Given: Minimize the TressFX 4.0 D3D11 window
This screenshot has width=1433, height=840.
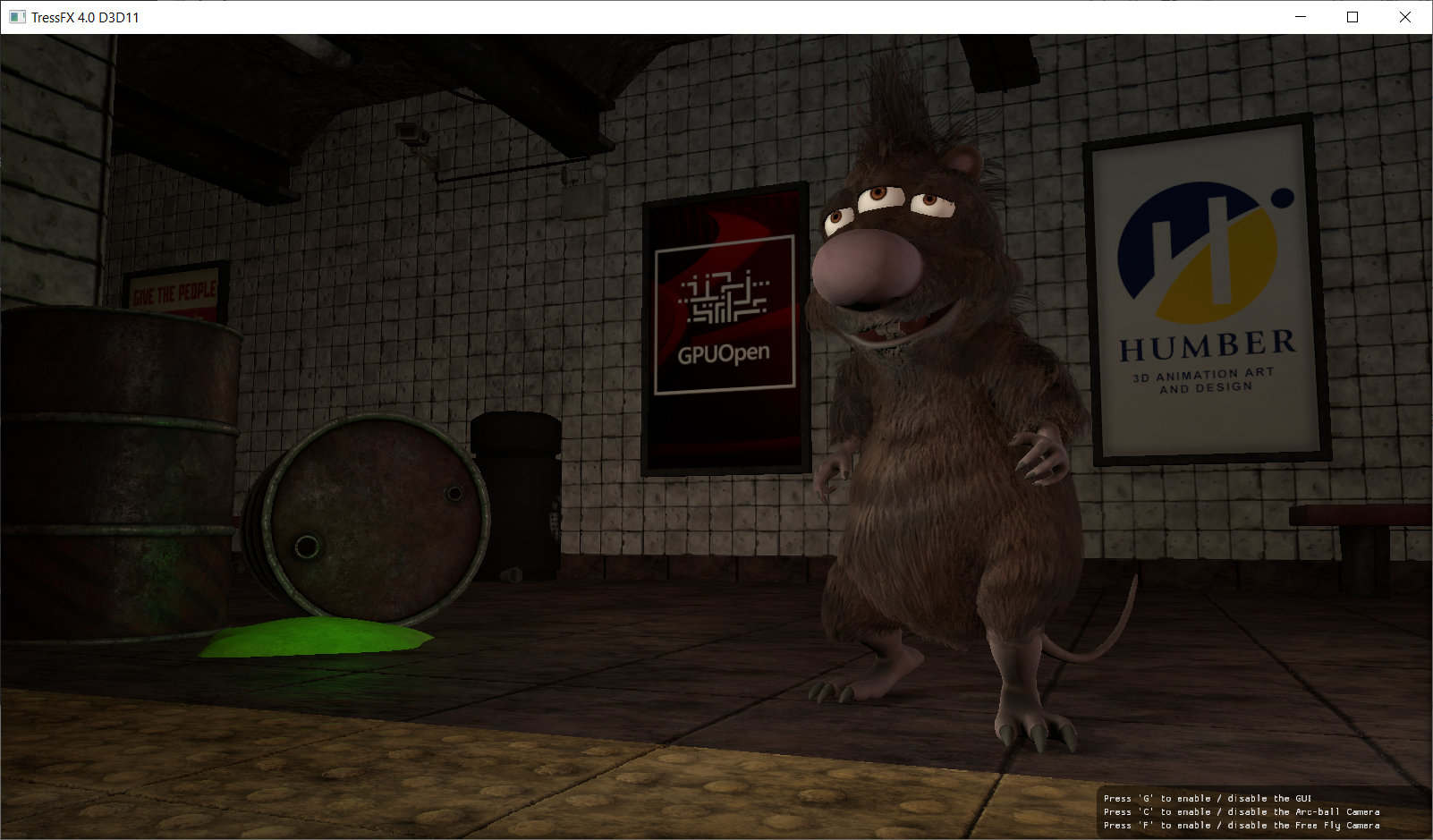Looking at the screenshot, I should pos(1301,17).
